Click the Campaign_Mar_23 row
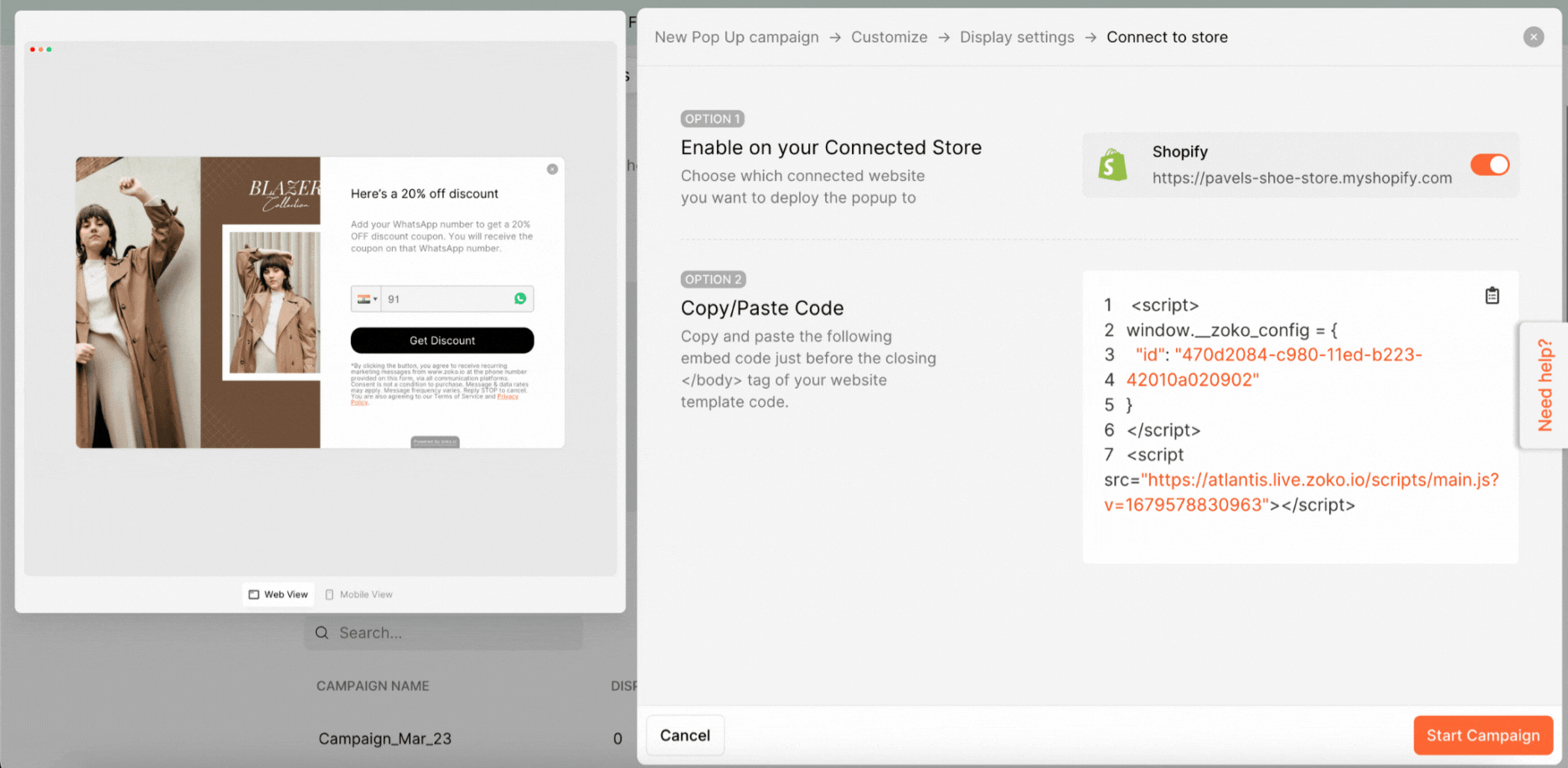The width and height of the screenshot is (1568, 768). point(384,739)
